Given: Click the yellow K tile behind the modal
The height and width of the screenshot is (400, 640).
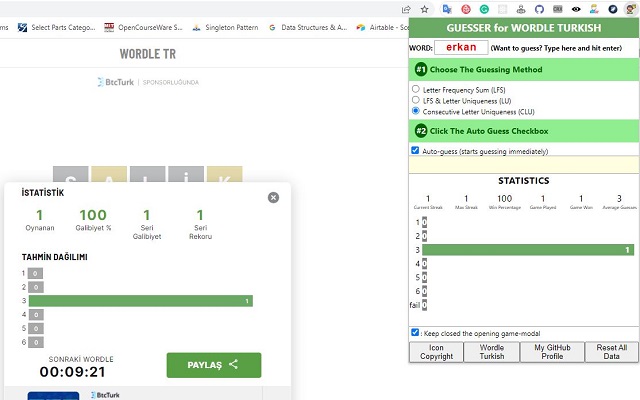Looking at the screenshot, I should 225,174.
